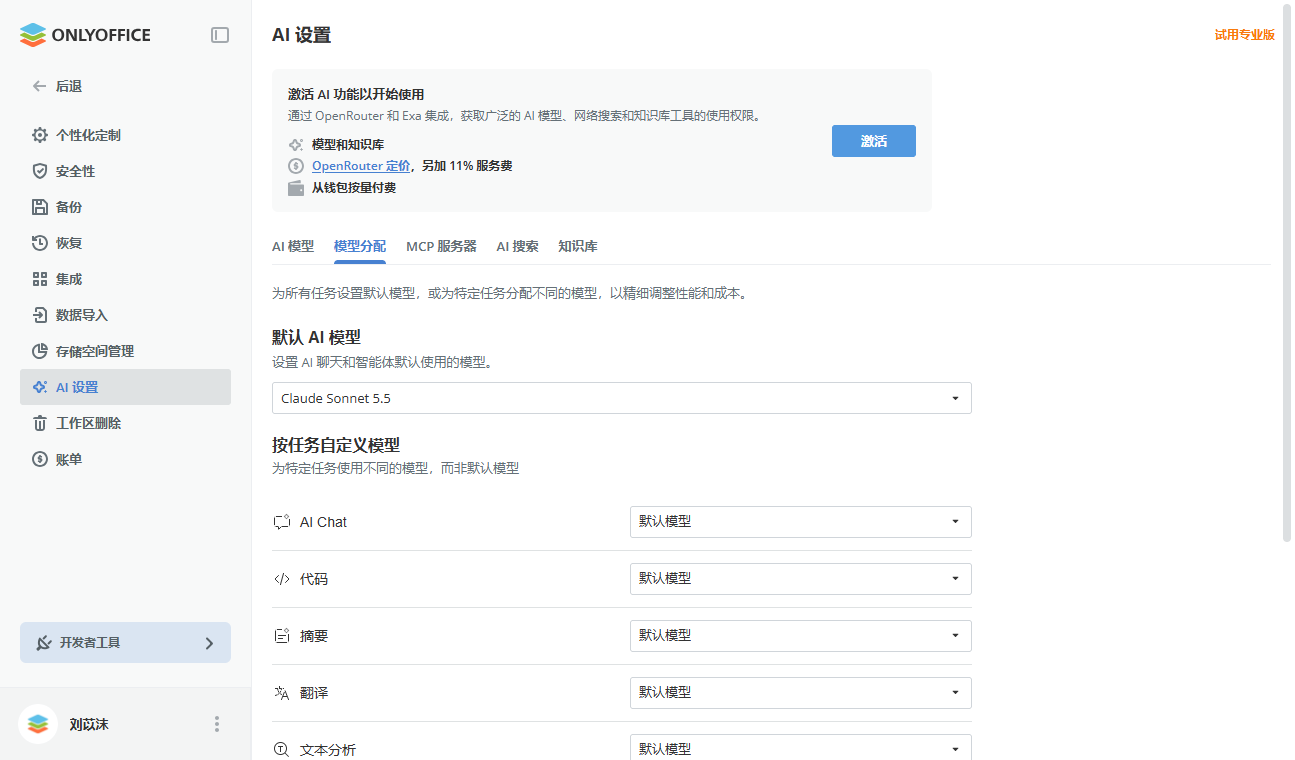Click the 代码 code brackets icon
1295x760 pixels.
pos(282,579)
